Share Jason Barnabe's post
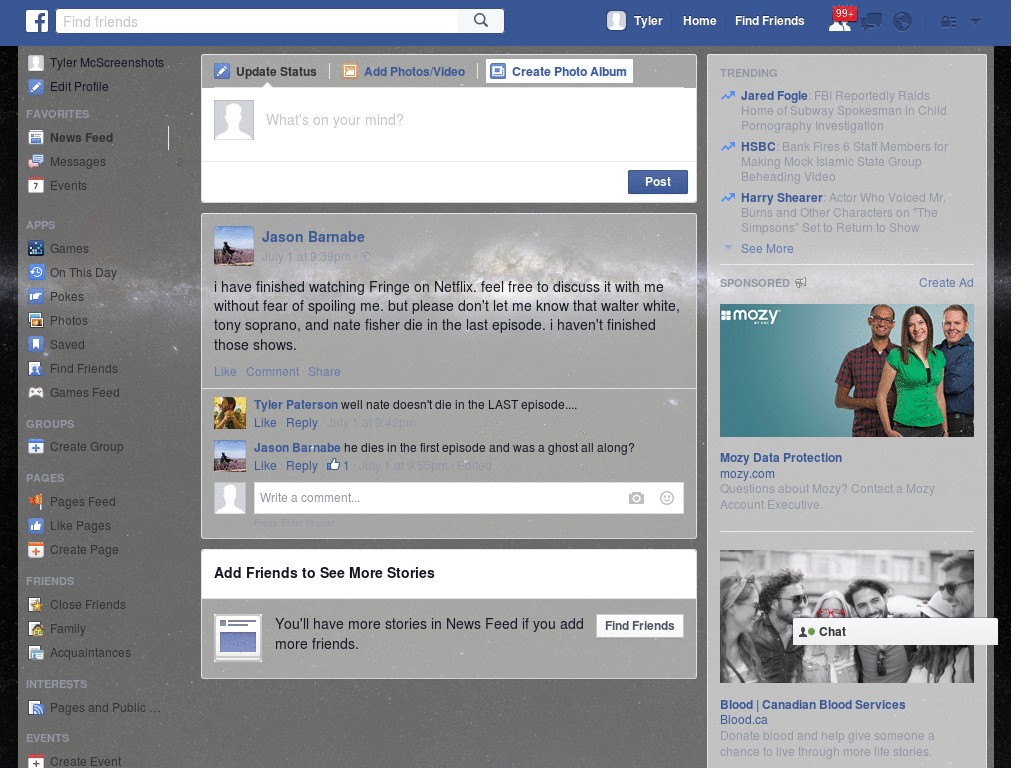Screen dimensions: 1024x768 (324, 372)
